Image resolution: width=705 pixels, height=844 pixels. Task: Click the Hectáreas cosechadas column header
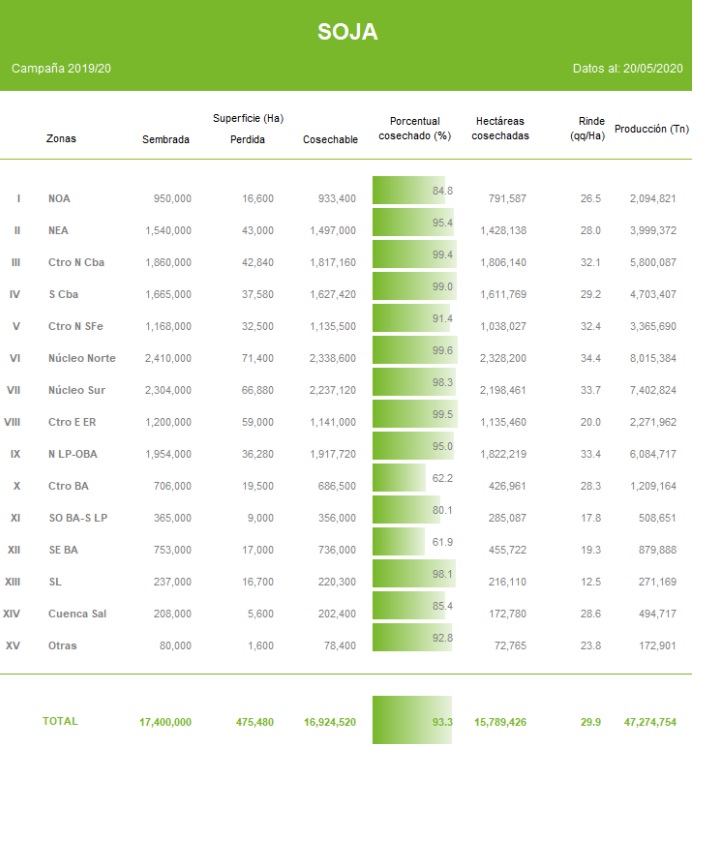tap(501, 128)
